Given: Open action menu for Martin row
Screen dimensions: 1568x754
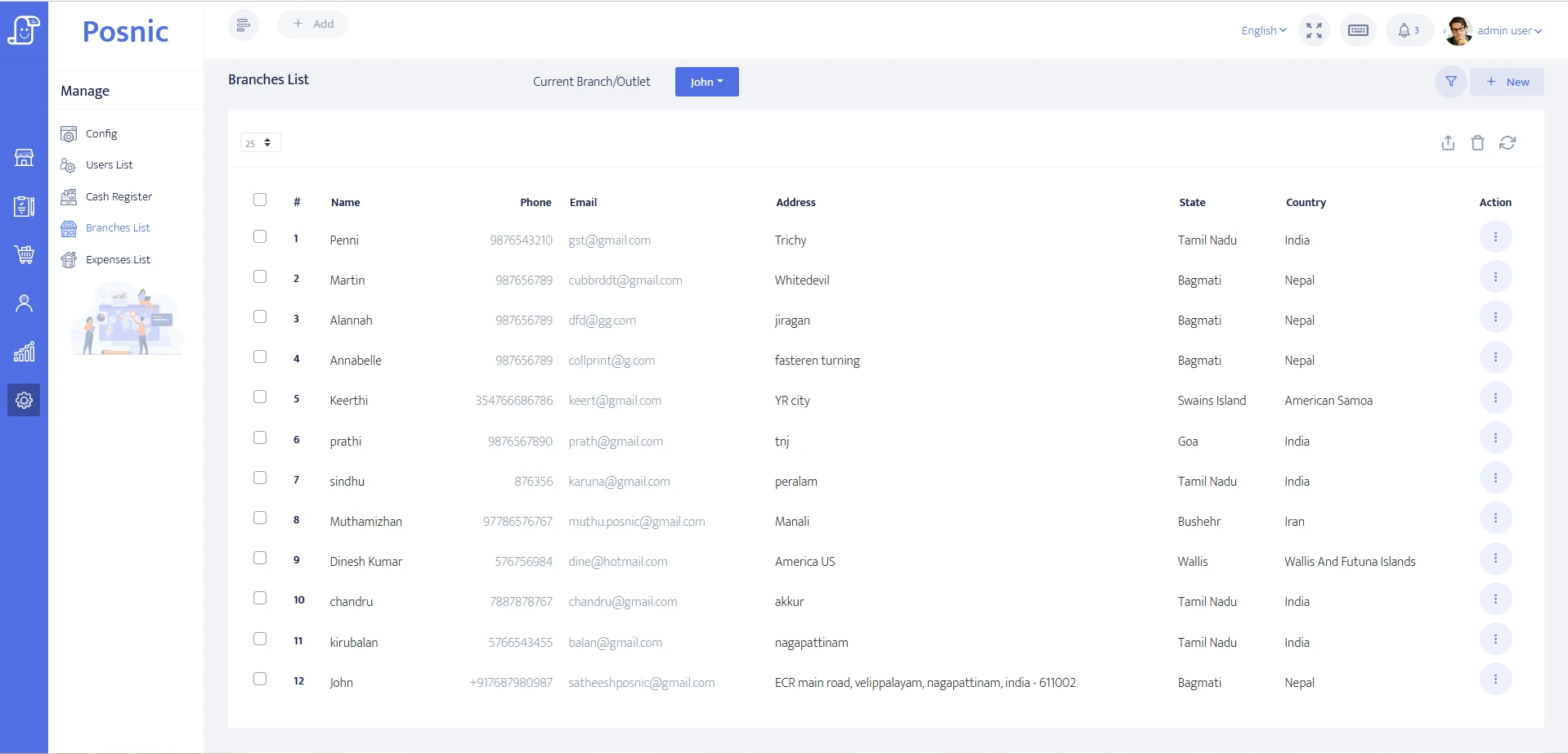Looking at the screenshot, I should (x=1495, y=277).
